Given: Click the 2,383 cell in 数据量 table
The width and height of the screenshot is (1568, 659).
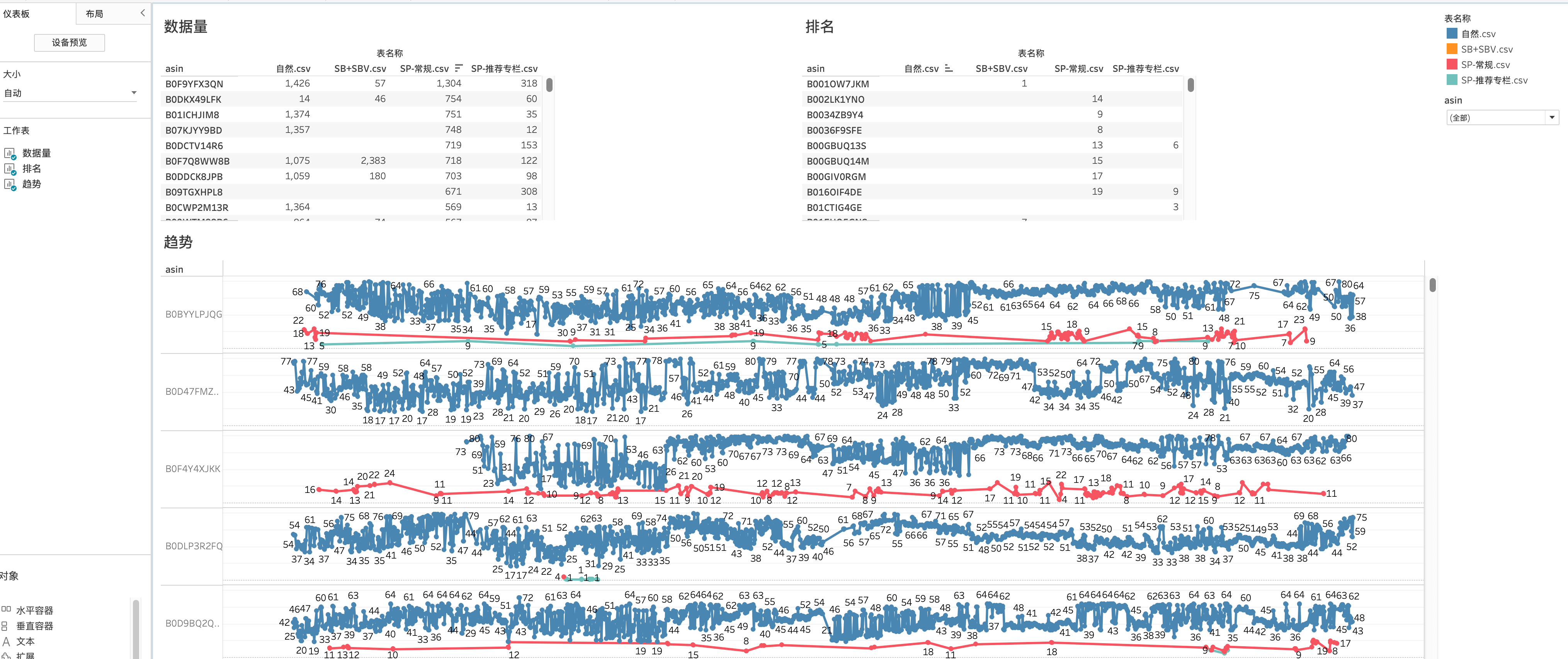Looking at the screenshot, I should [373, 161].
